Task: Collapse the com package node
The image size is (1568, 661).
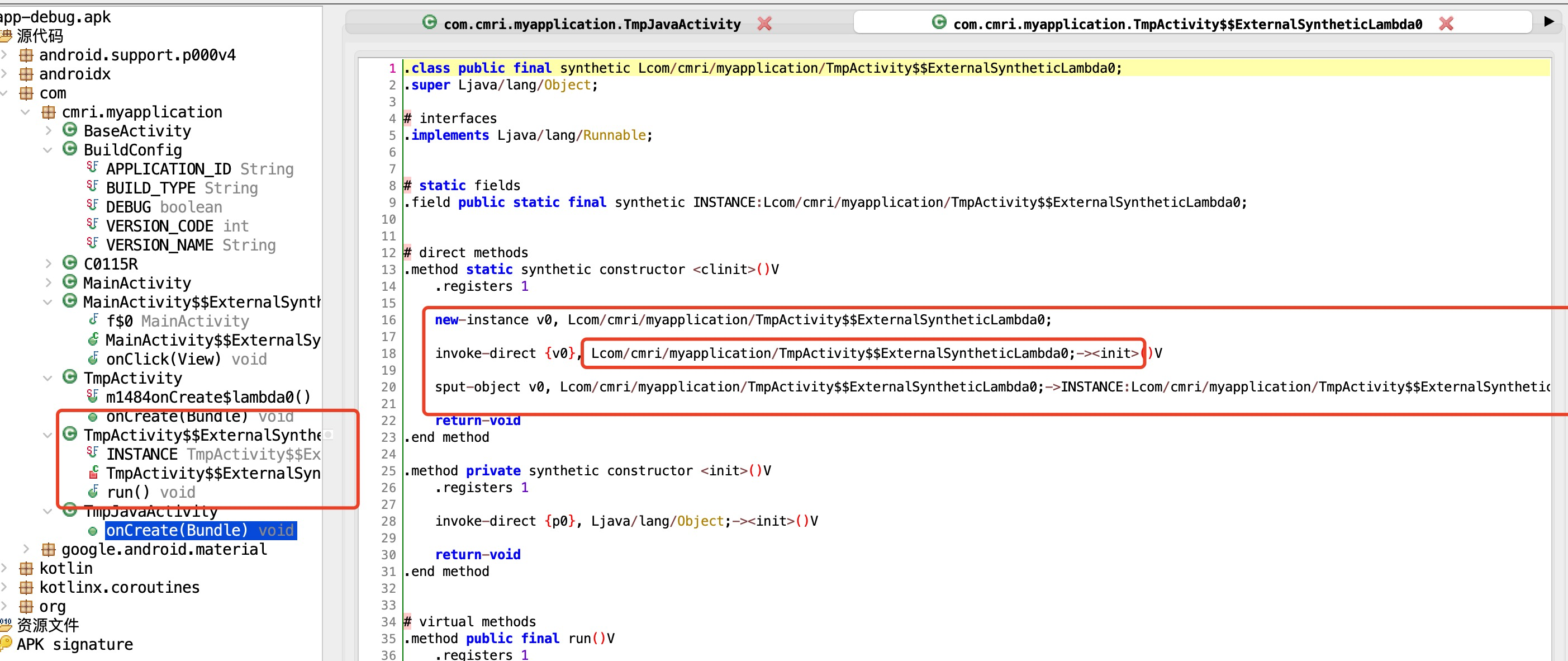Action: (4, 93)
